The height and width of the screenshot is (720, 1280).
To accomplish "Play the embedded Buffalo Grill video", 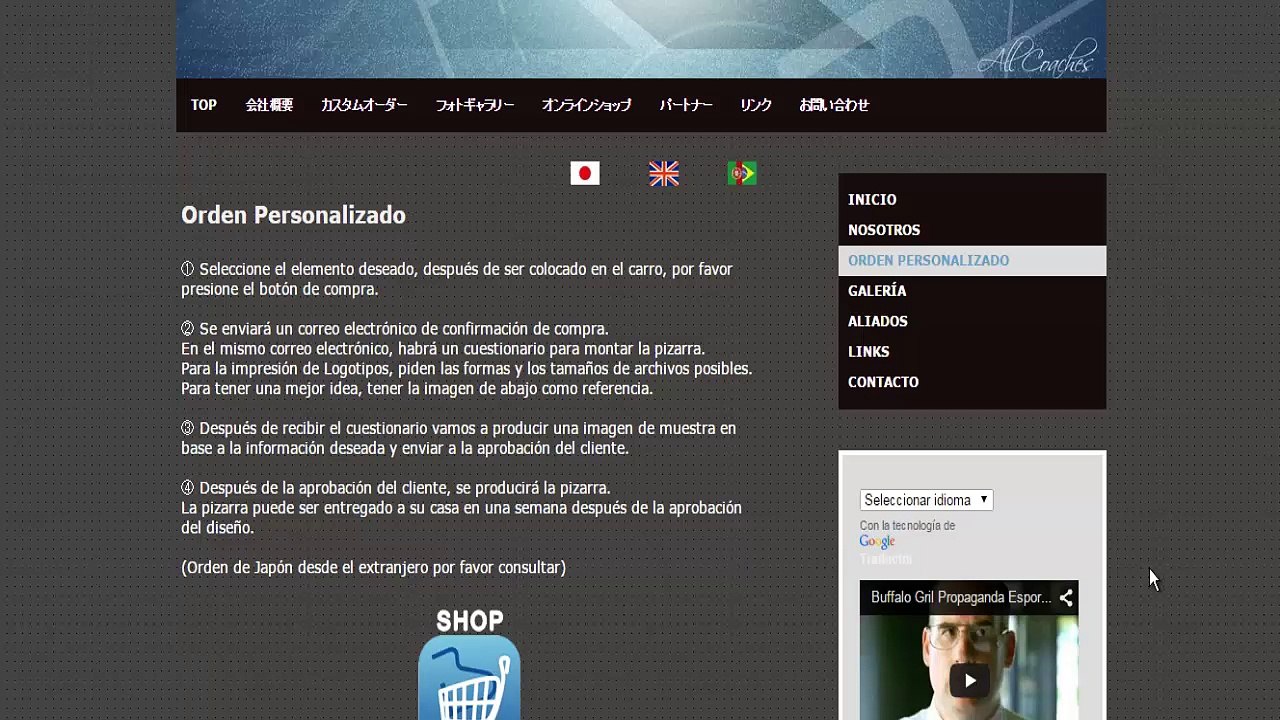I will click(x=969, y=681).
